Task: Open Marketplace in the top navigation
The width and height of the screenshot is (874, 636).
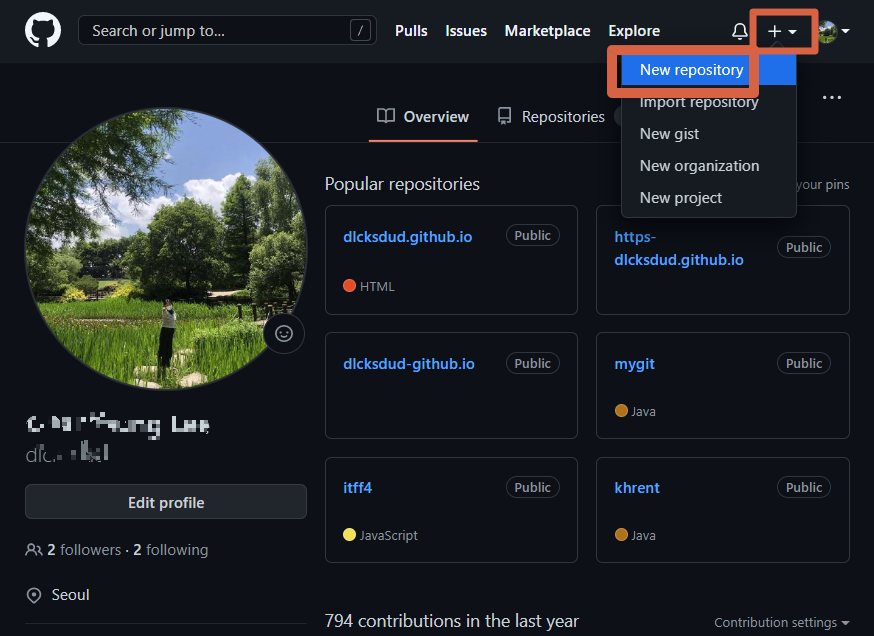Action: (x=547, y=31)
